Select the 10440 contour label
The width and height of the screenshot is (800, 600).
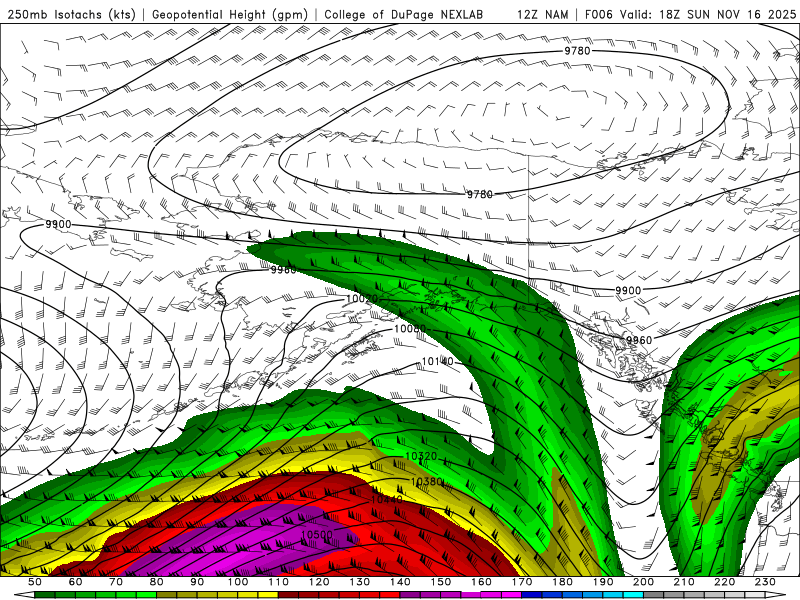tap(386, 499)
